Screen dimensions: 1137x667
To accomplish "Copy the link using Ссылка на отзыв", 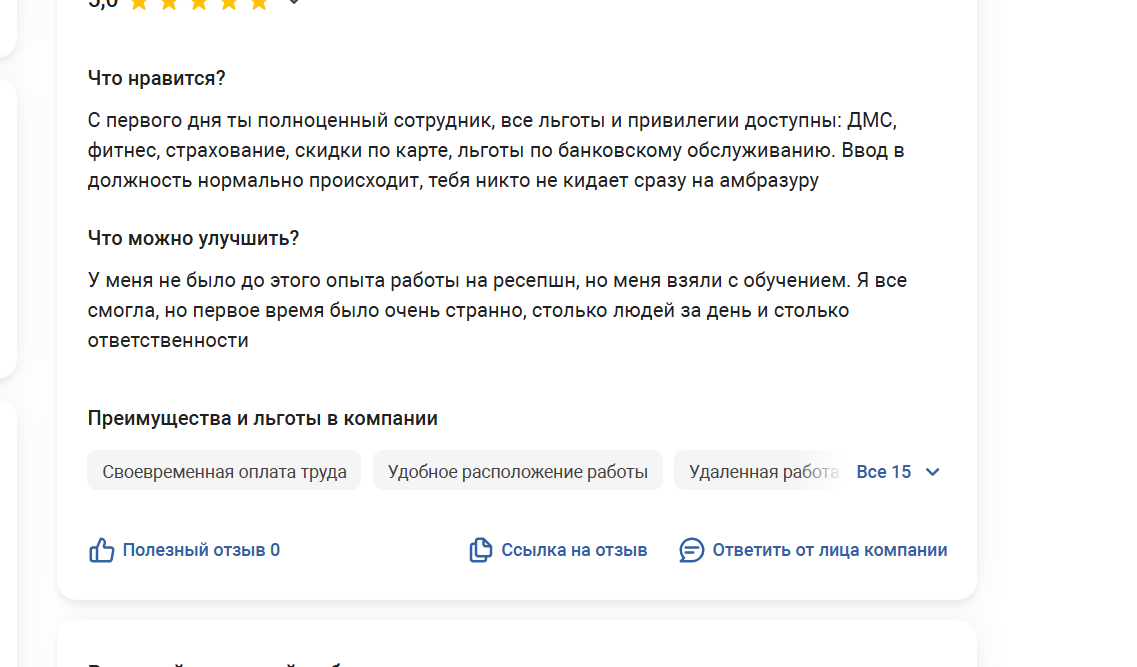I will (x=574, y=550).
